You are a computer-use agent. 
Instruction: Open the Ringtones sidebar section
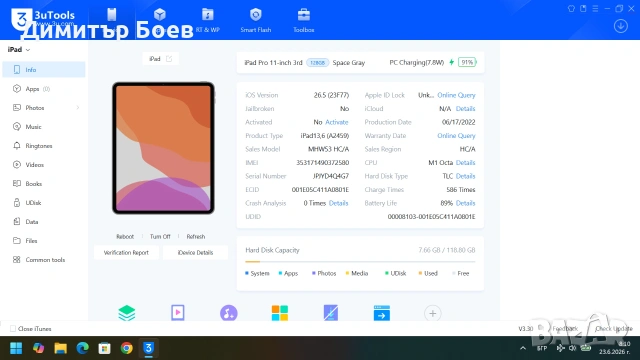[x=44, y=146]
